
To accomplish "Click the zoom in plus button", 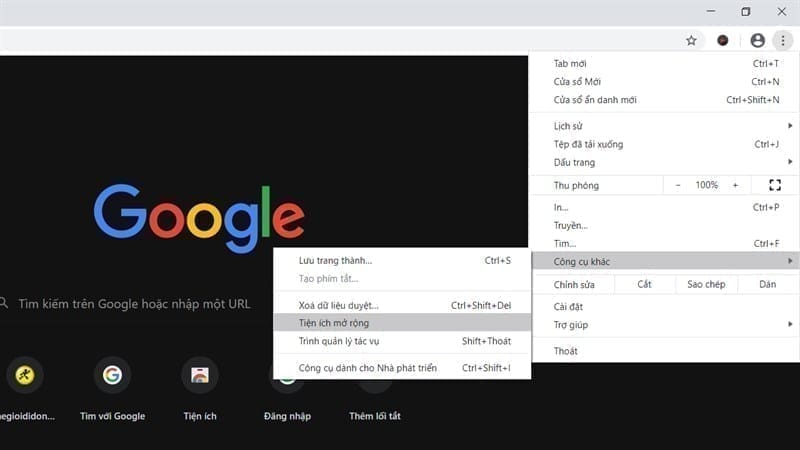I will click(x=735, y=185).
